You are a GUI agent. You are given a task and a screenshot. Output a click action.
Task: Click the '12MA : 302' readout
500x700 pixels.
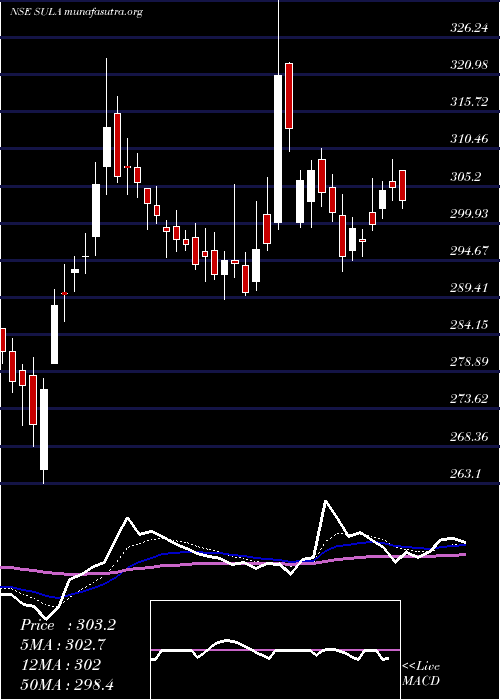(x=61, y=665)
